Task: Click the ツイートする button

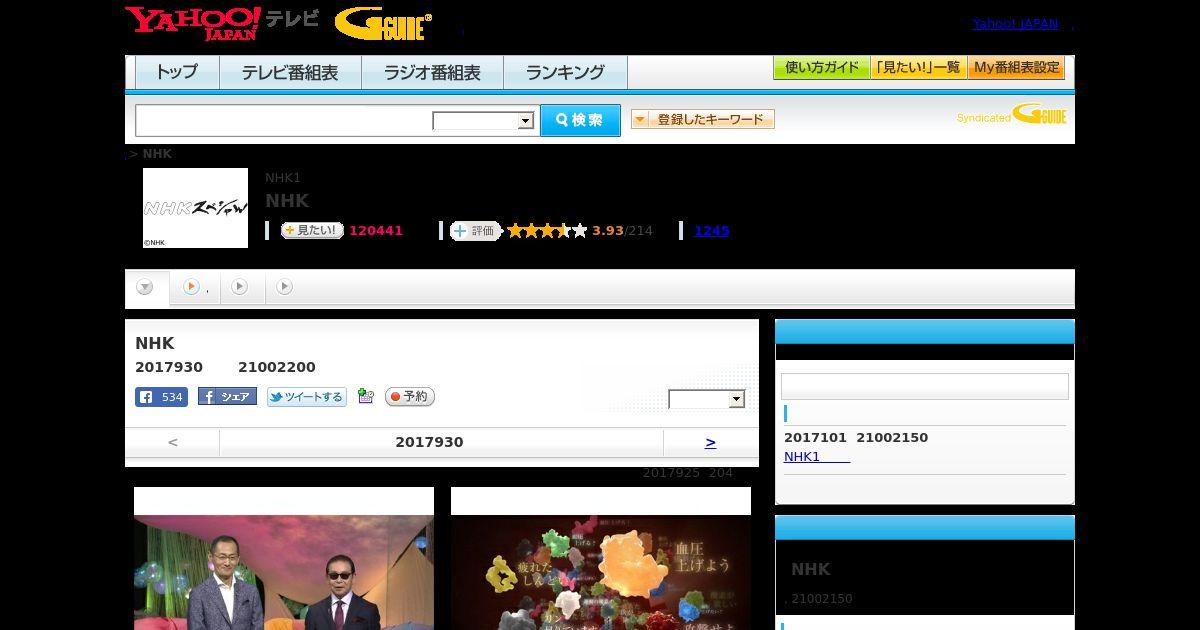Action: (306, 397)
